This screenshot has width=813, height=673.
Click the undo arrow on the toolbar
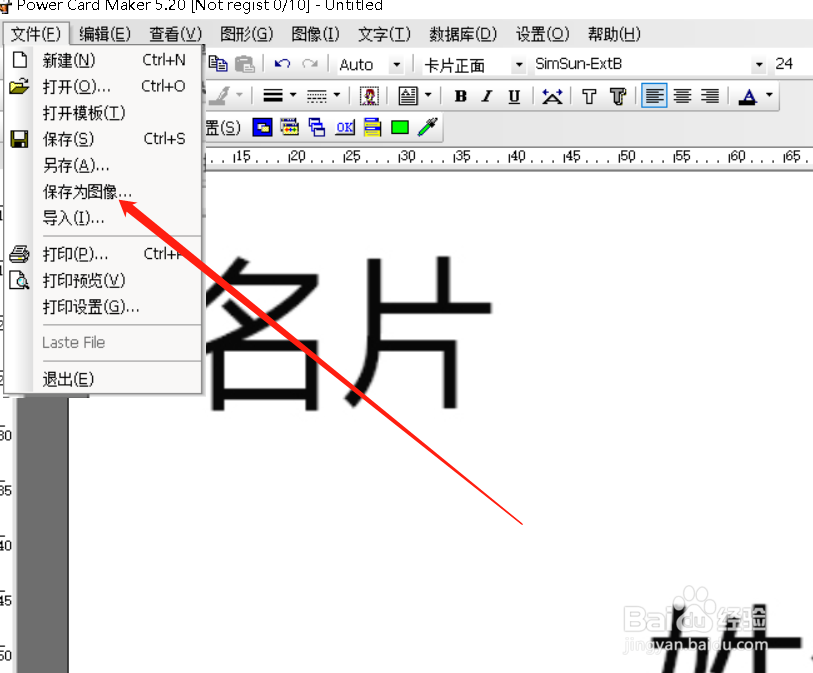281,63
